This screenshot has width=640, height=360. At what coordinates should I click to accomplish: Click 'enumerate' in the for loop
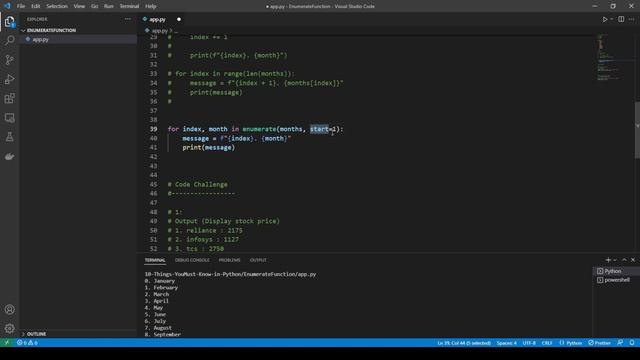click(x=259, y=129)
